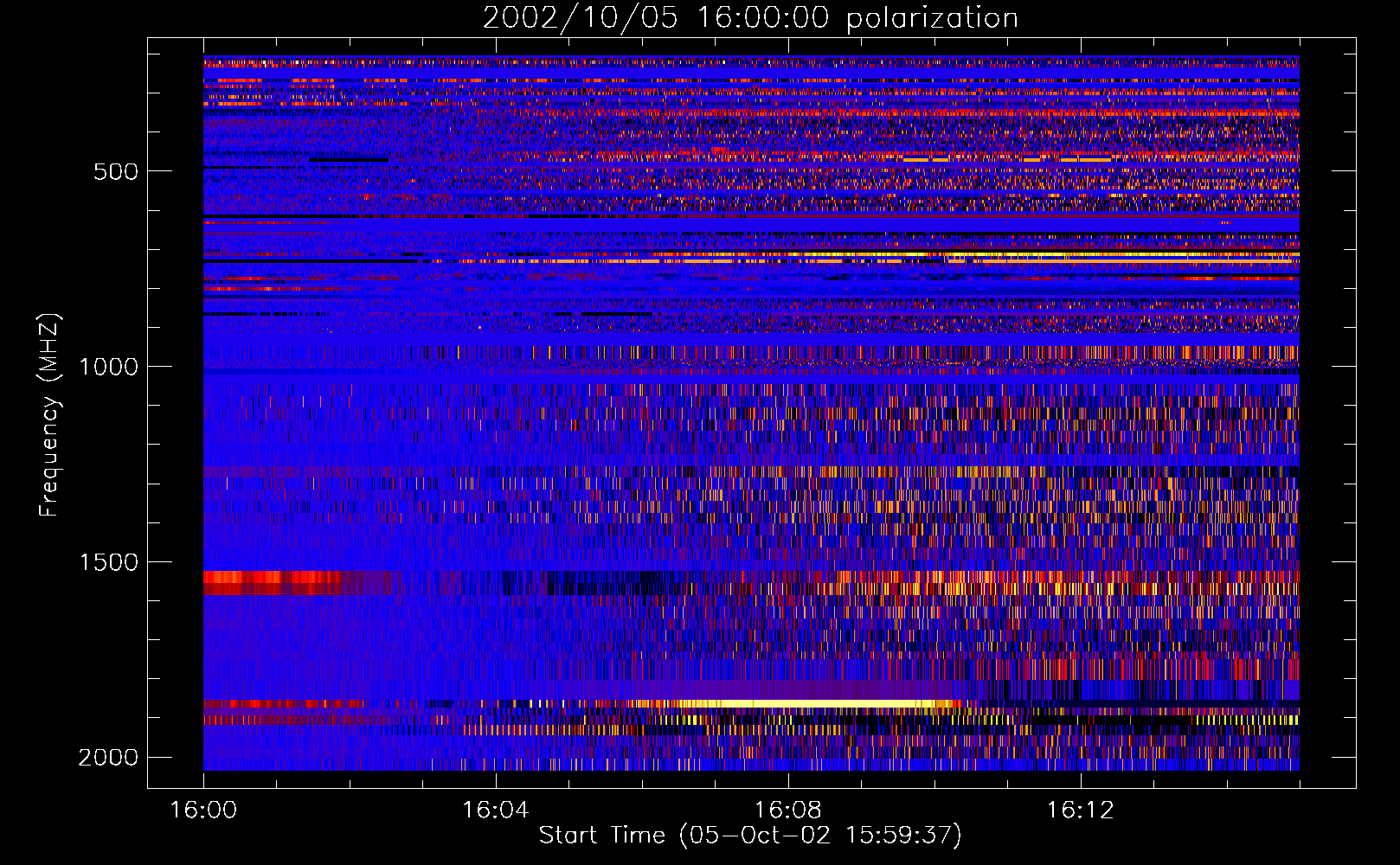Click the 1000 frequency tick label
Image resolution: width=1400 pixels, height=865 pixels.
tap(108, 367)
